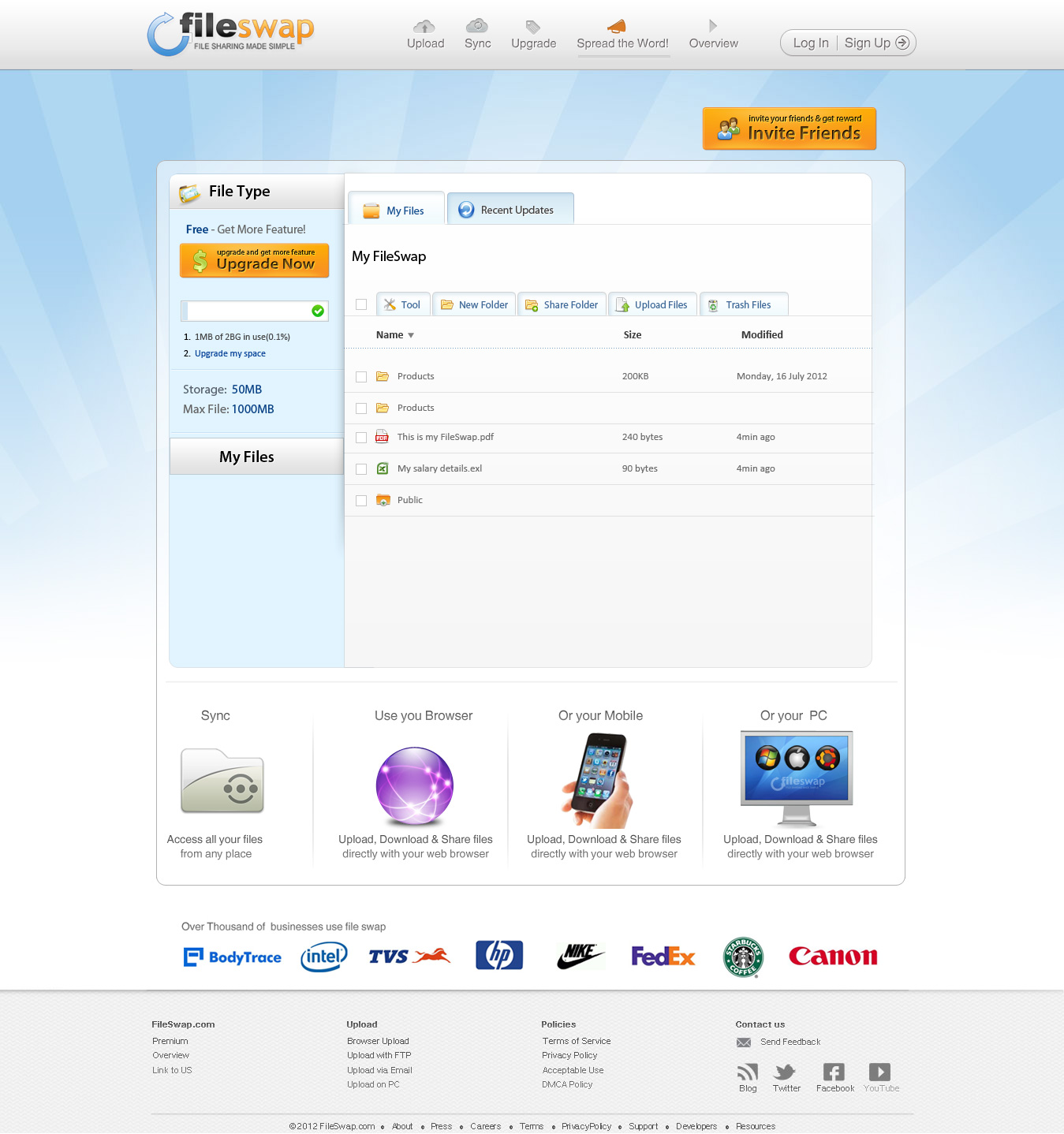Screen dimensions: 1064x1134
Task: Click the Sync cloud icon in header
Action: [x=476, y=26]
